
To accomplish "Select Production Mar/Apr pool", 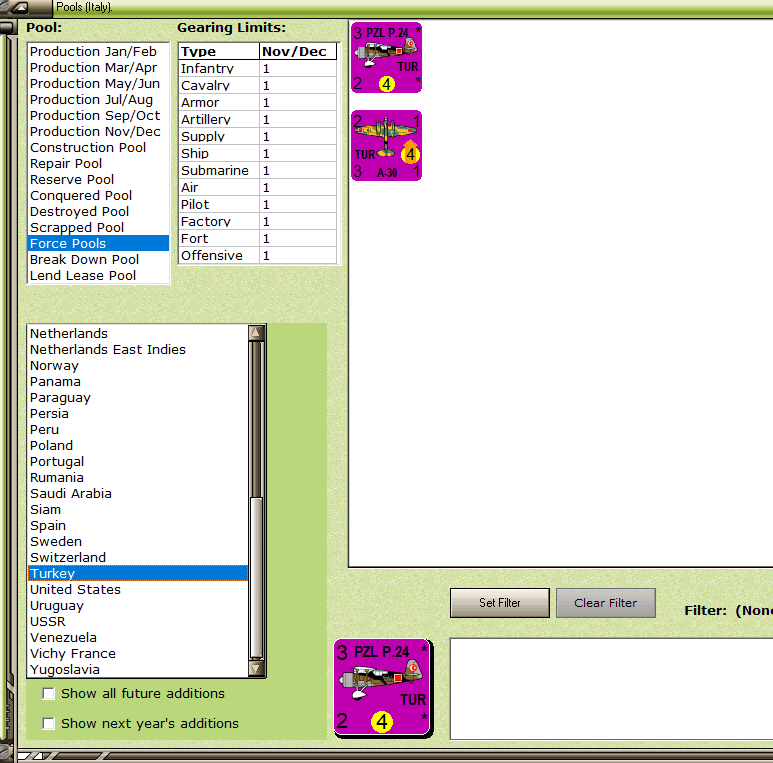I will [99, 68].
